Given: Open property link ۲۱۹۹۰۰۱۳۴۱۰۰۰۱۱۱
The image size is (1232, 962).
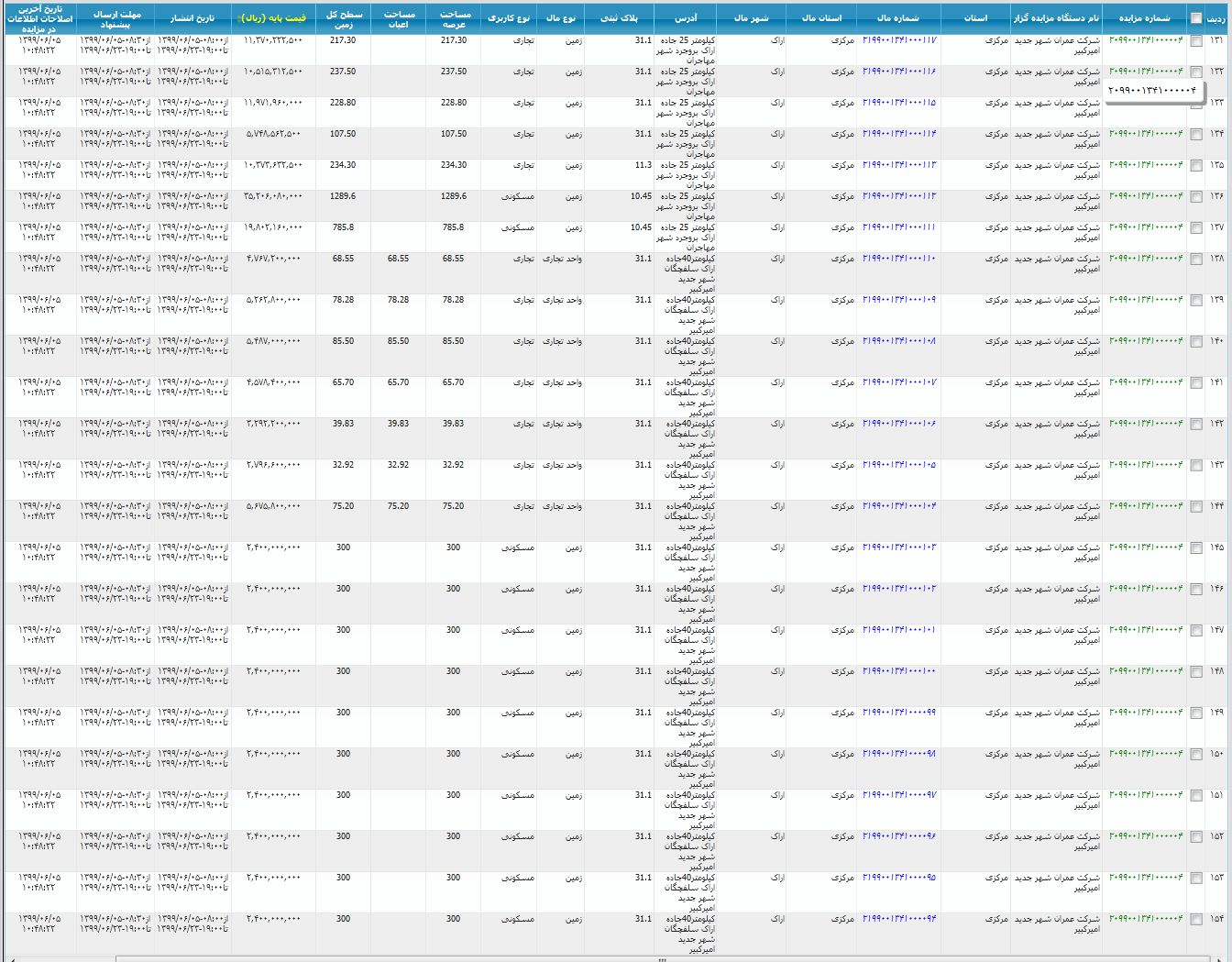Looking at the screenshot, I should [x=899, y=227].
